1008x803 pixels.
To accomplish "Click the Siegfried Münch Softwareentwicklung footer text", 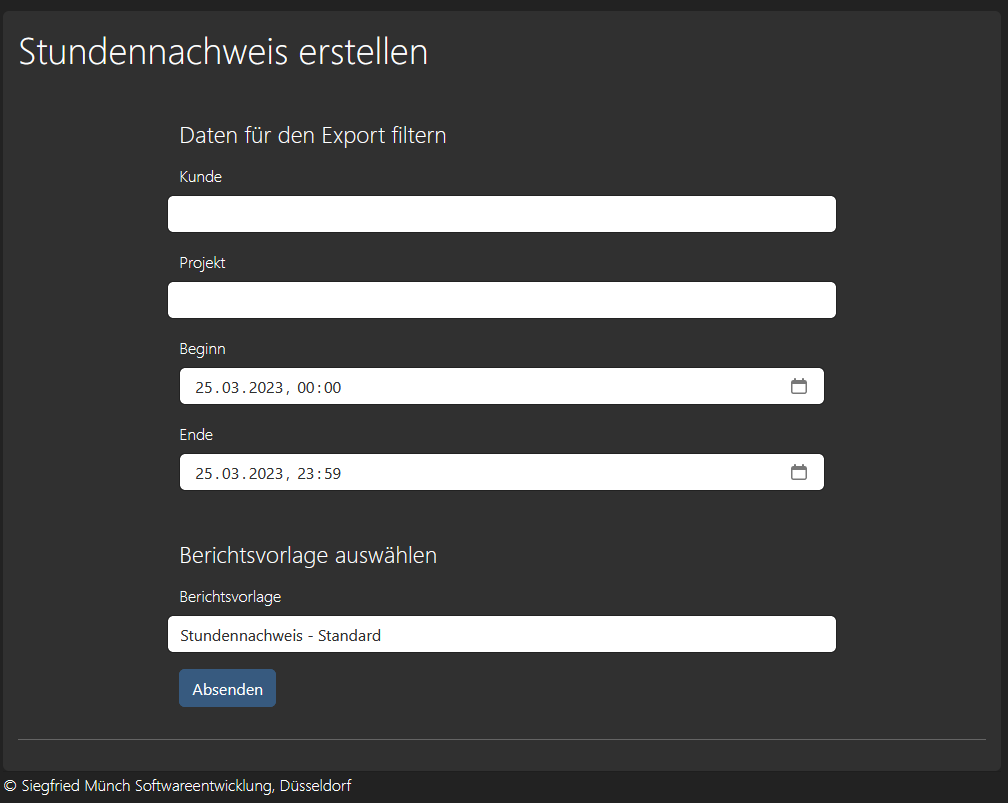I will tap(176, 786).
